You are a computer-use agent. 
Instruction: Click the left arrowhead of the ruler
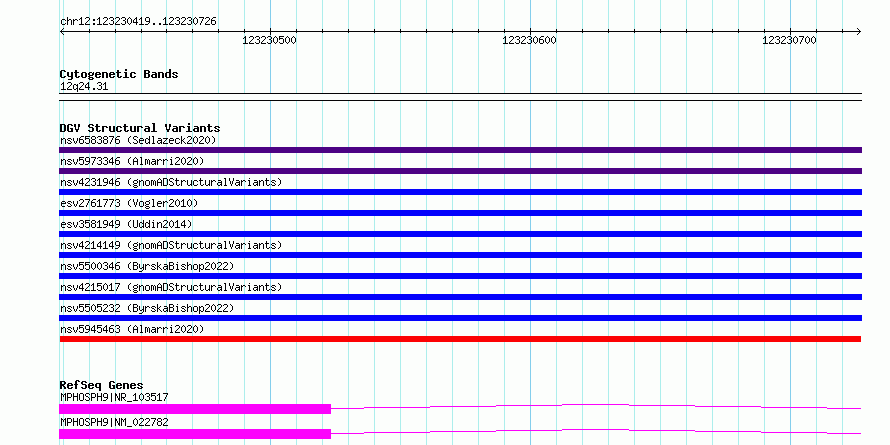62,31
